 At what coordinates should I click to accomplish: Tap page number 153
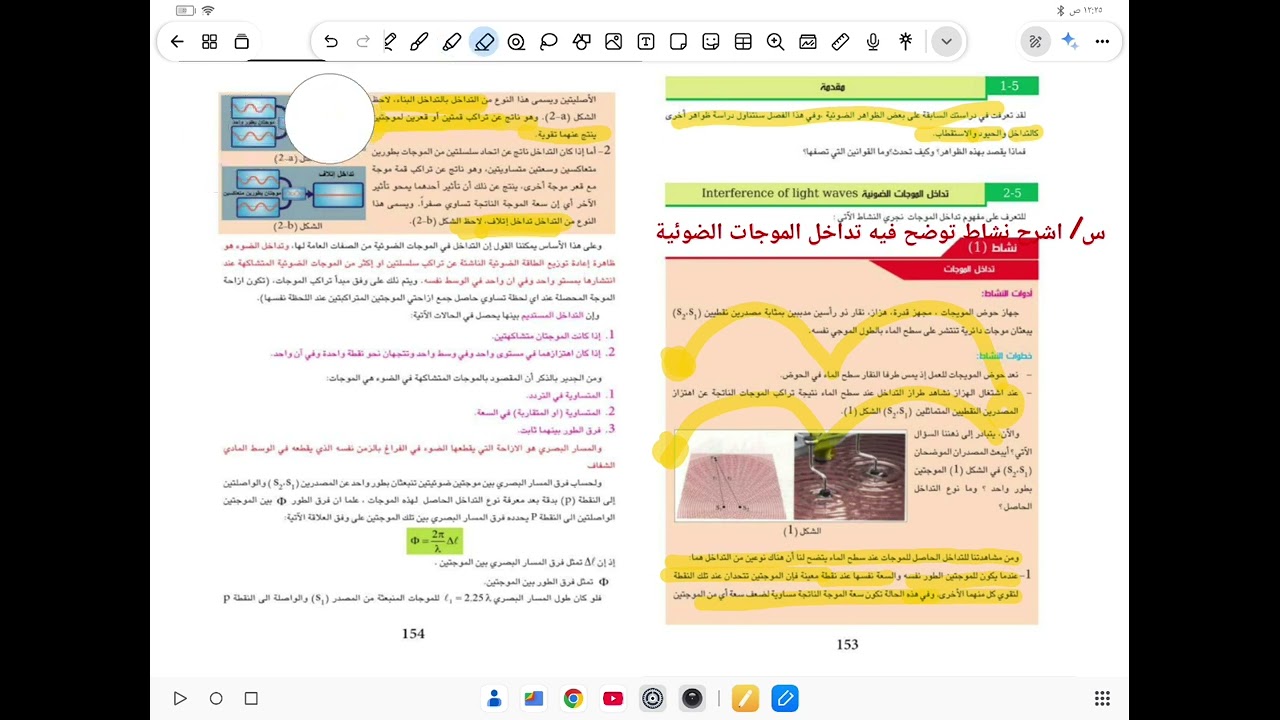847,644
